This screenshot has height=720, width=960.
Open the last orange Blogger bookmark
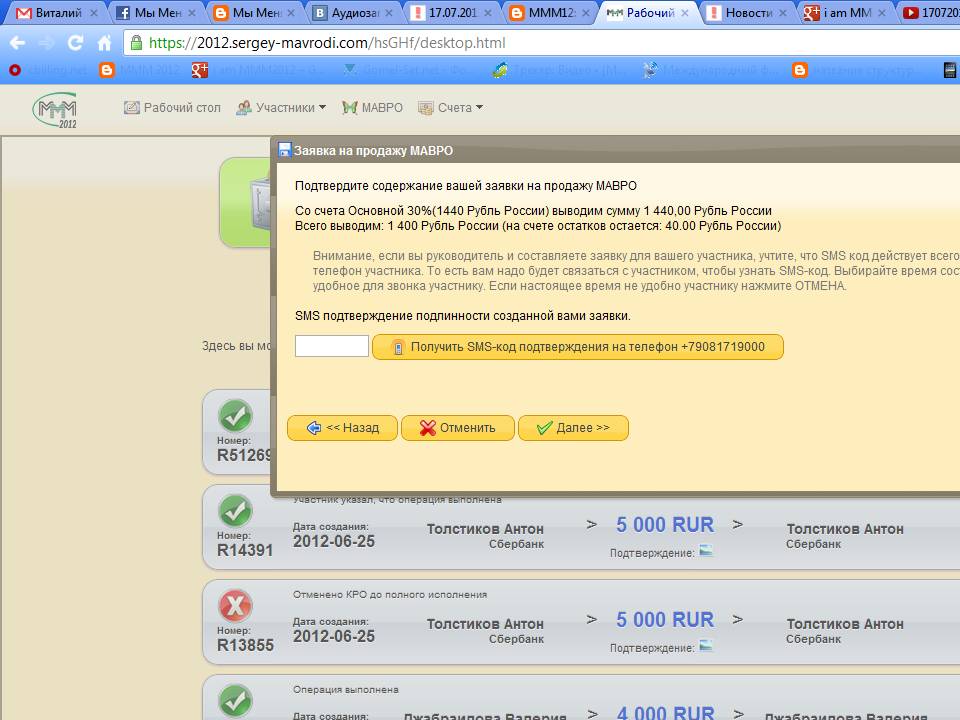click(800, 70)
